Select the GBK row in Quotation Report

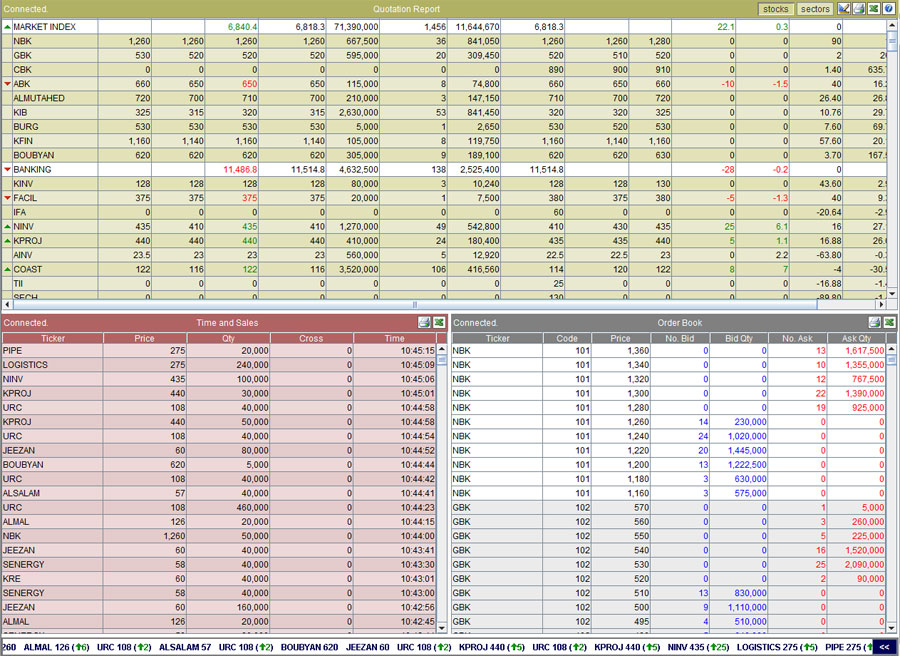[x=444, y=56]
